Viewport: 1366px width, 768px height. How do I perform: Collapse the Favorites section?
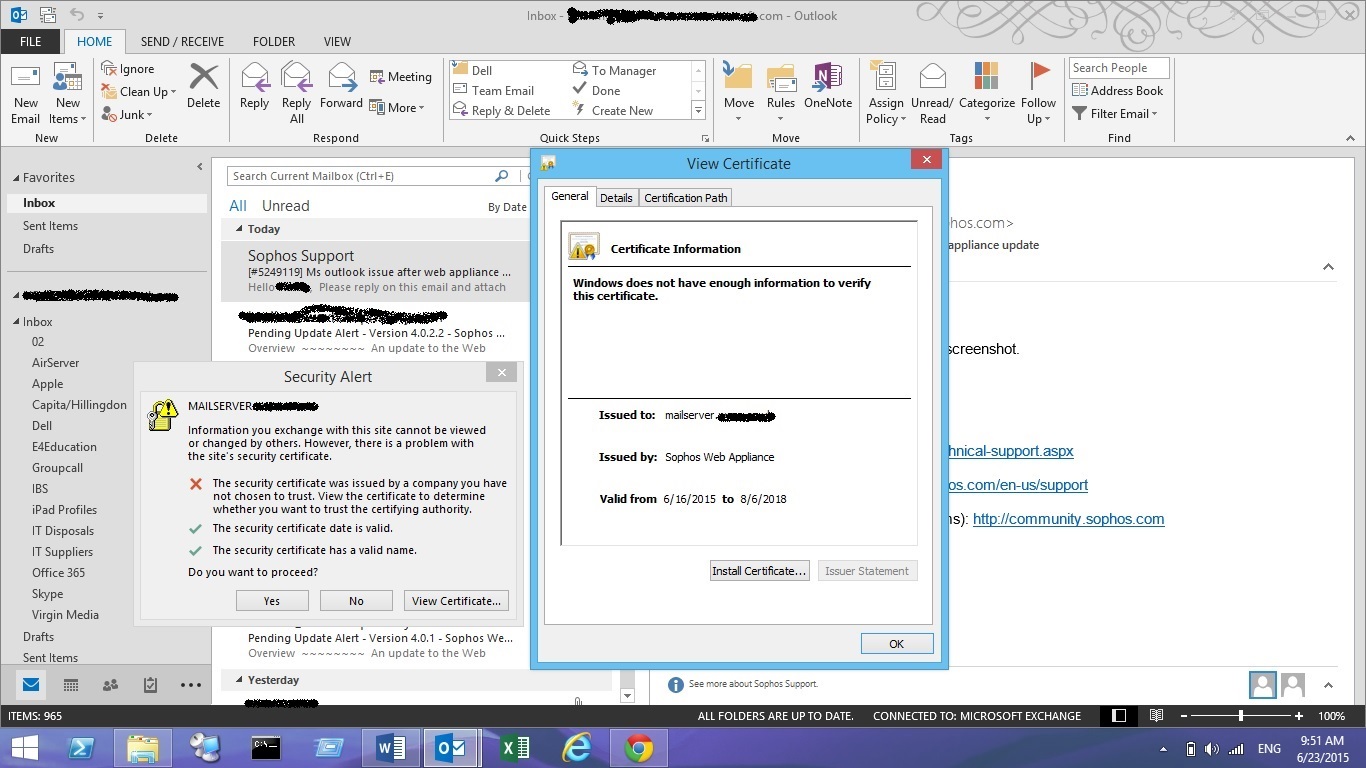[16, 178]
